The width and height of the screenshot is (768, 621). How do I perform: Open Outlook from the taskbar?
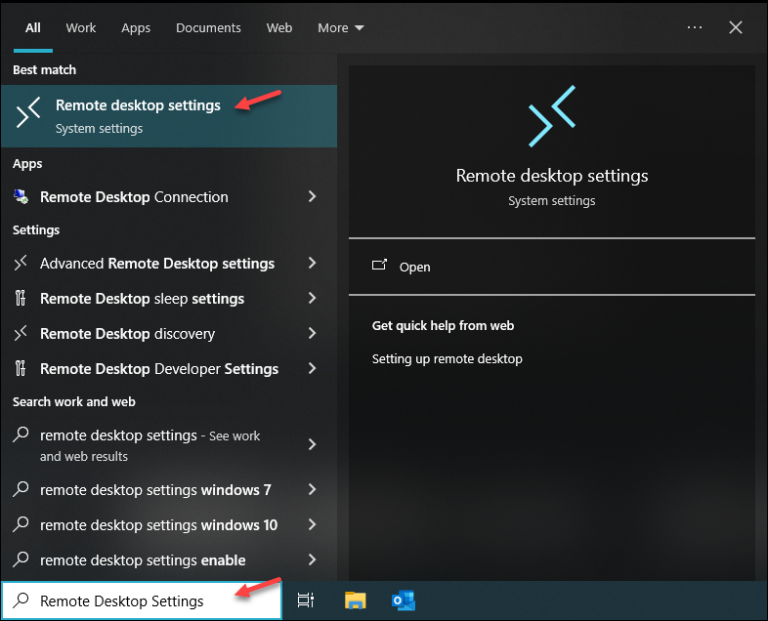[x=404, y=600]
